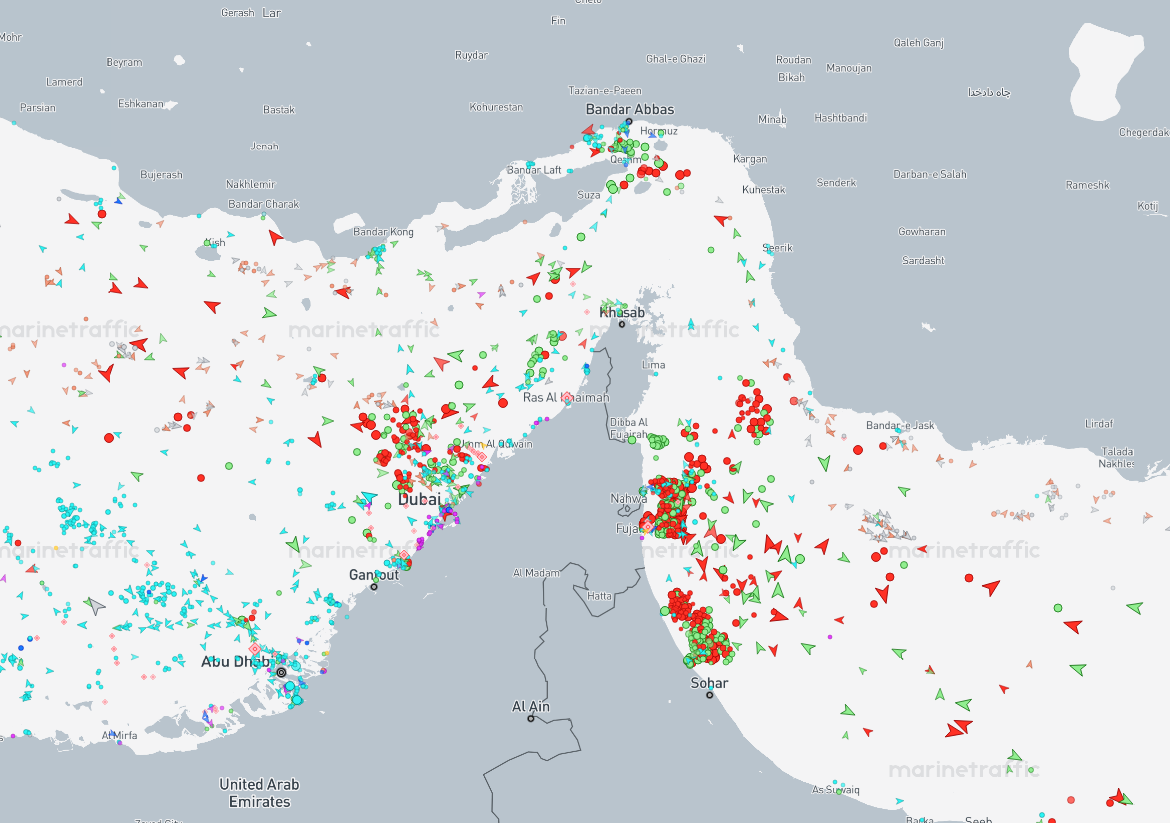The height and width of the screenshot is (823, 1170).
Task: Click the Abu Dhabi city label
Action: pos(235,662)
